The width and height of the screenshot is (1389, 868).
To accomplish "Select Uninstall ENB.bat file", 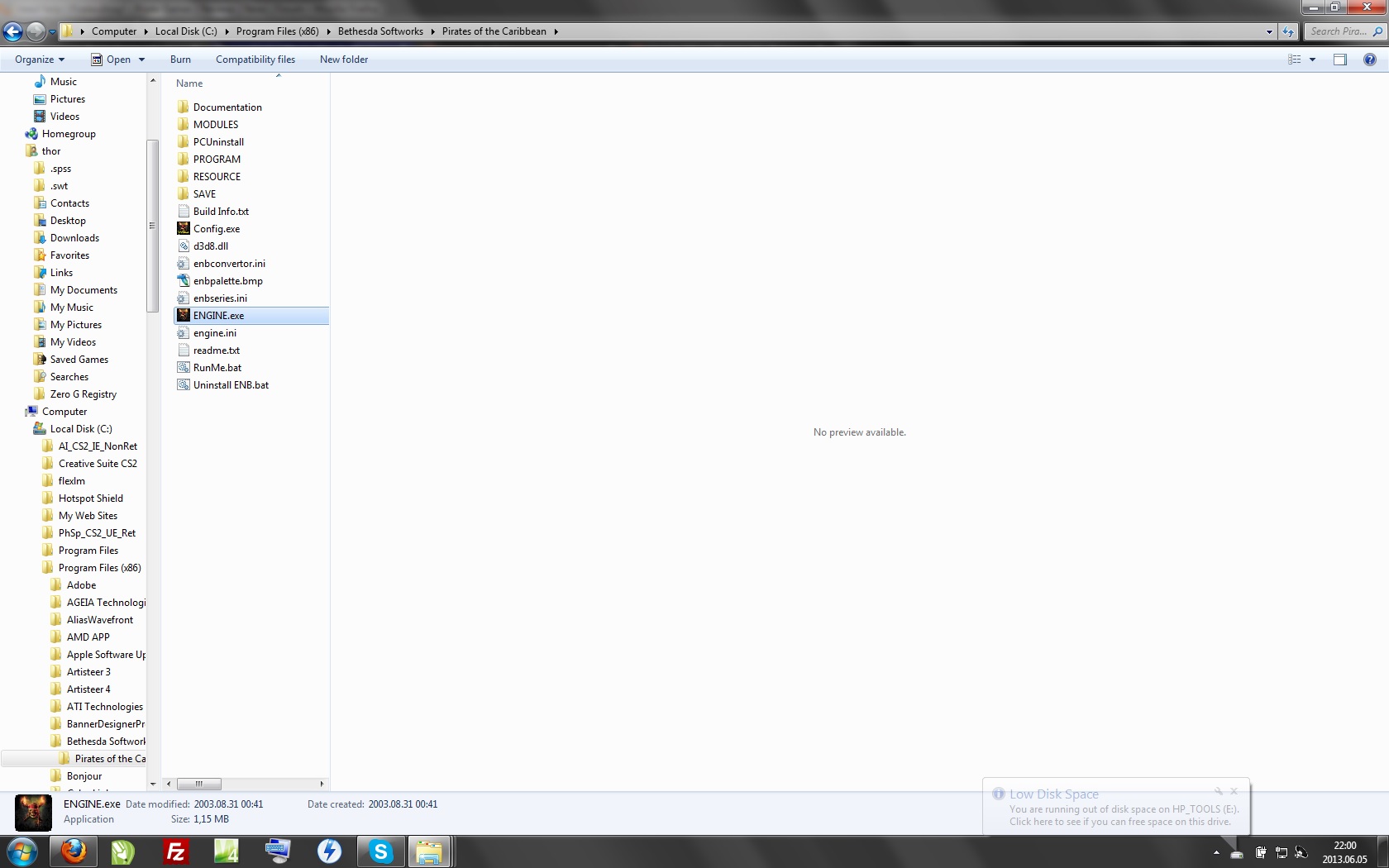I will click(x=231, y=385).
